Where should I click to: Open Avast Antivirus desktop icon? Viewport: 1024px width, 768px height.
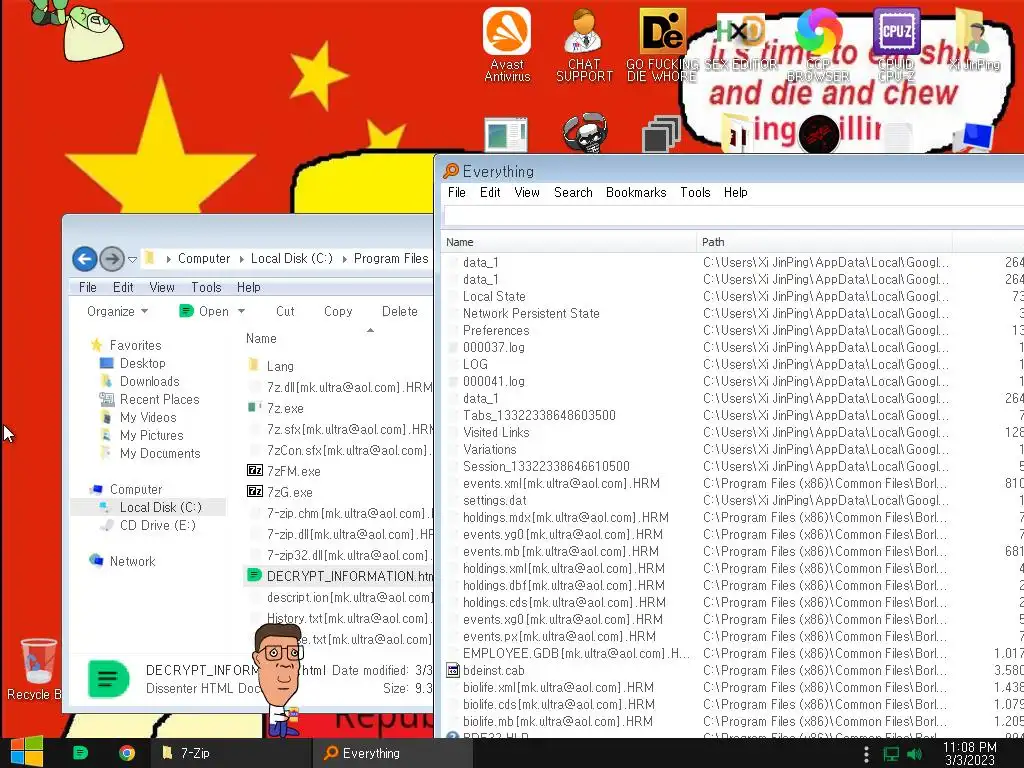tap(507, 45)
